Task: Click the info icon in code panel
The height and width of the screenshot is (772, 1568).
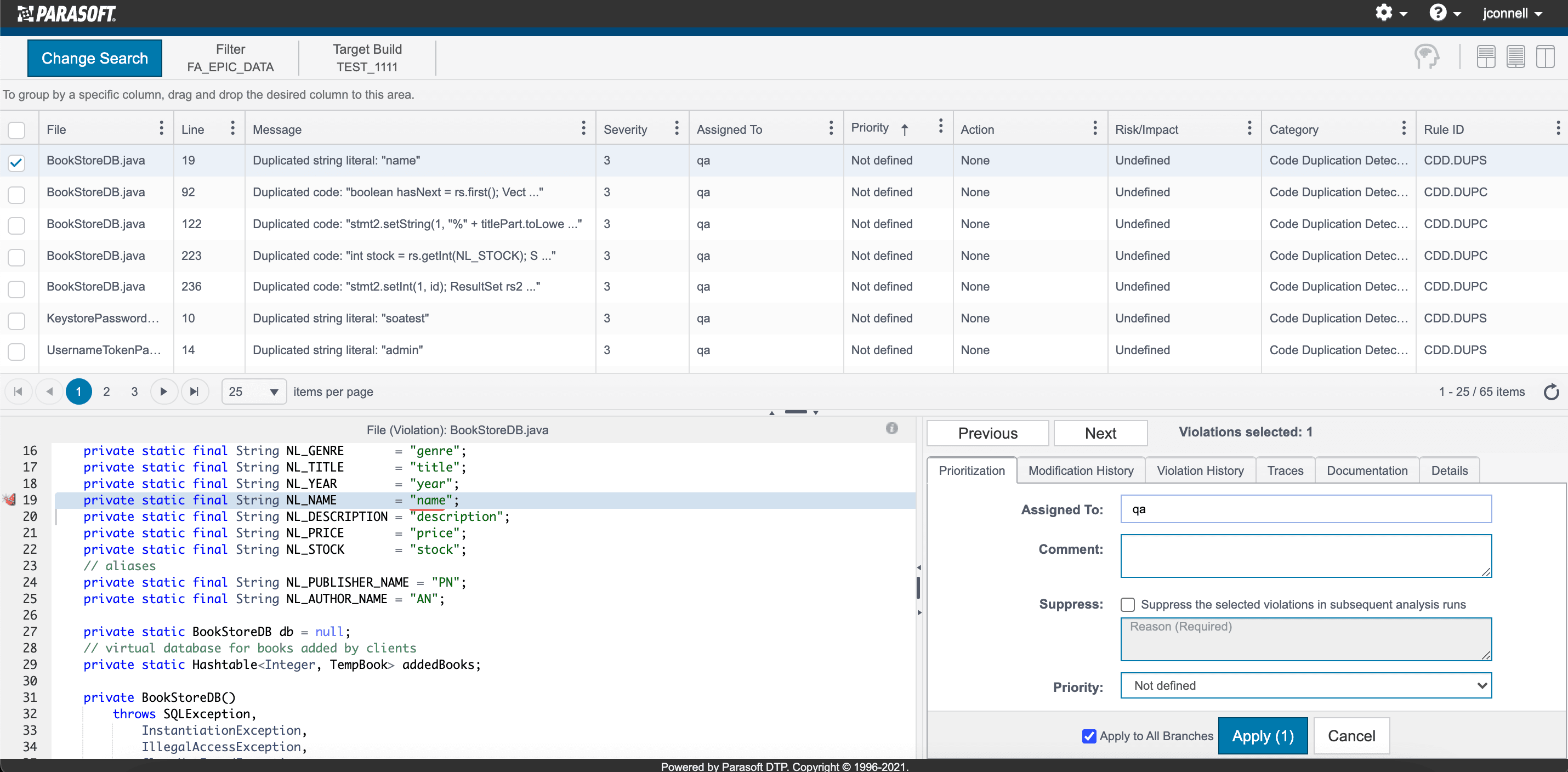Action: coord(892,429)
